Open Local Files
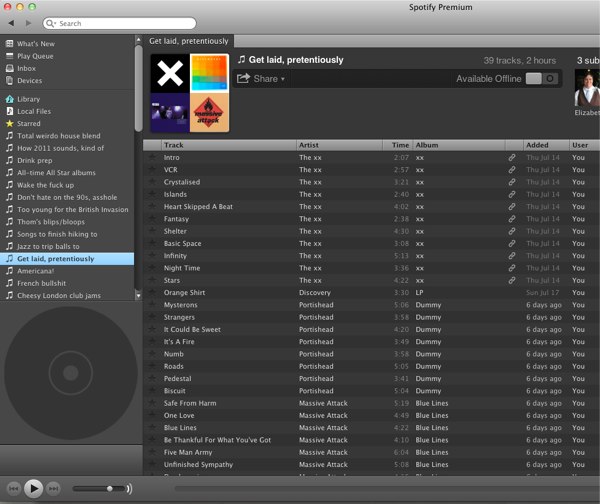The image size is (600, 504). click(34, 111)
